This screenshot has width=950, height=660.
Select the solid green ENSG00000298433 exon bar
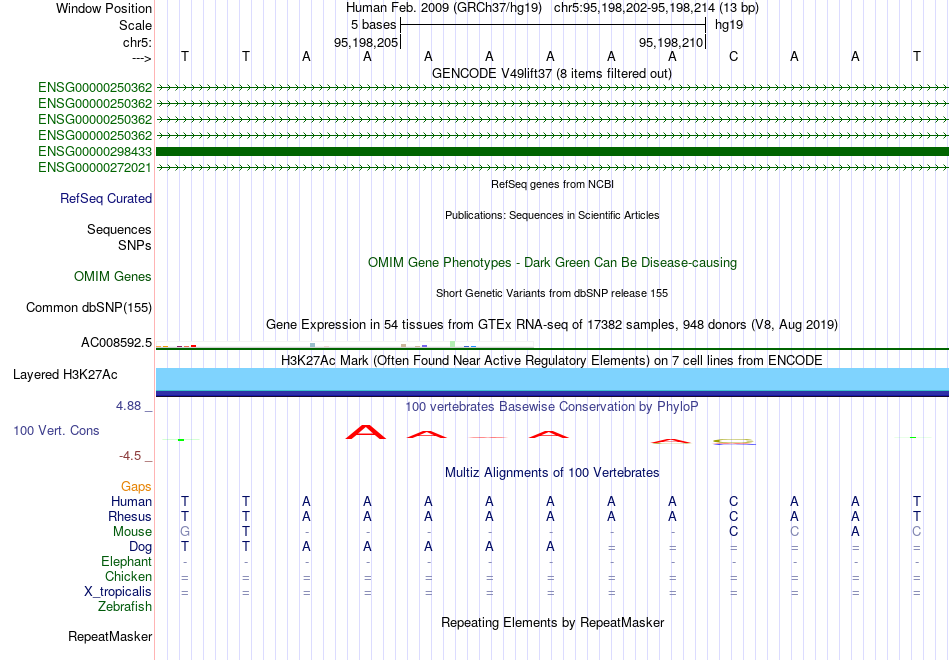tap(553, 152)
